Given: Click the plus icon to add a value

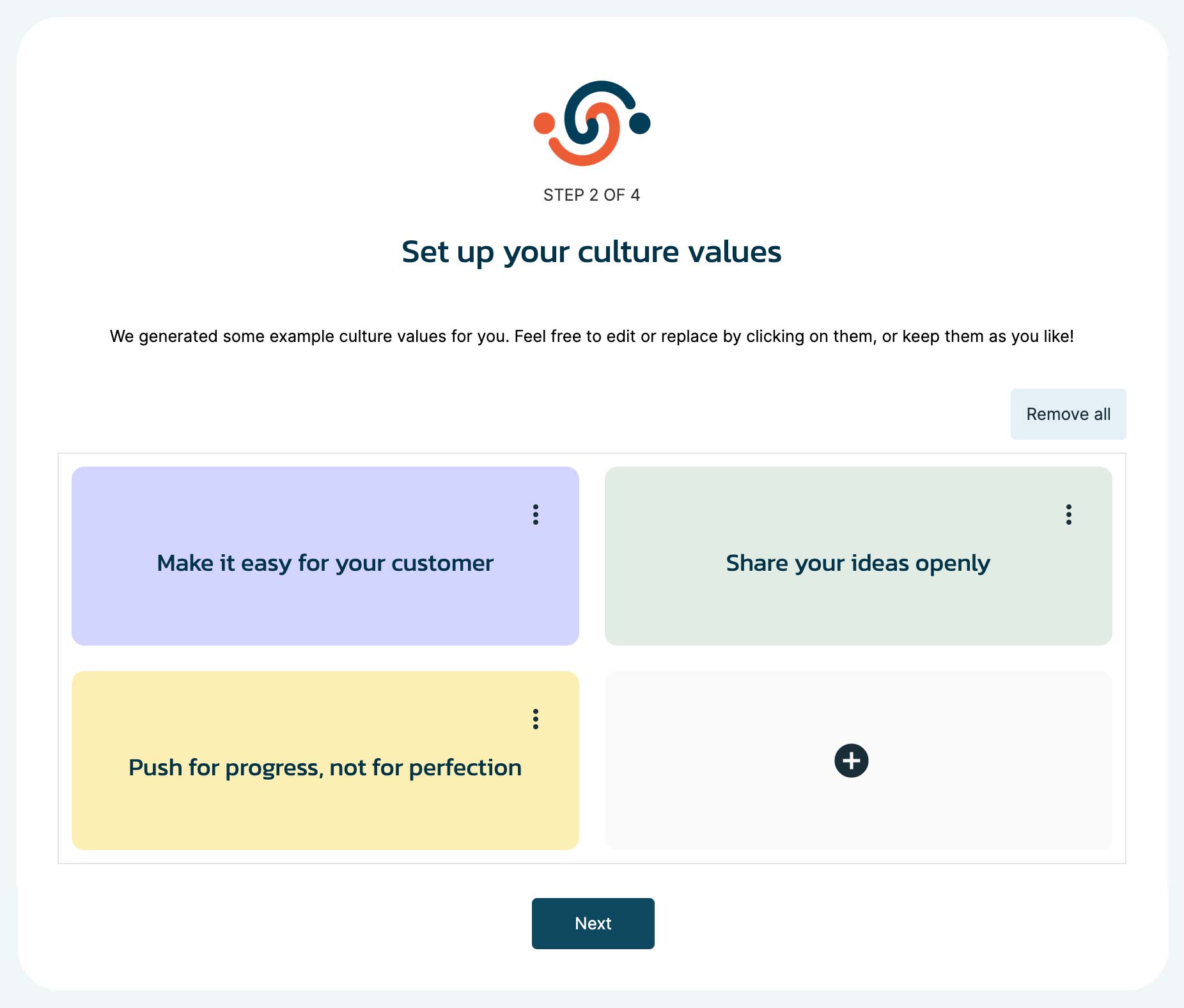Looking at the screenshot, I should (x=851, y=761).
